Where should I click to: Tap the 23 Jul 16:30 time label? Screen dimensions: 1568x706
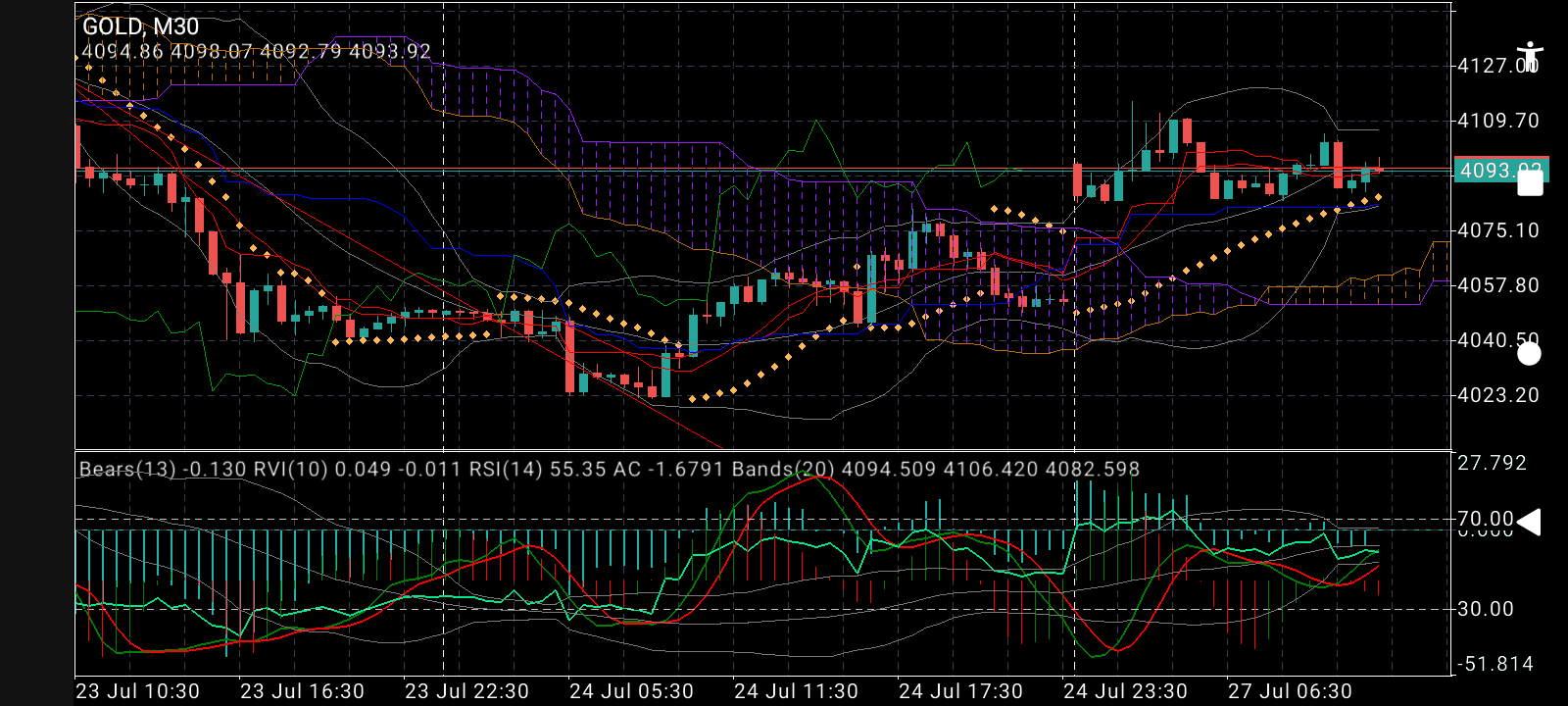(x=302, y=691)
